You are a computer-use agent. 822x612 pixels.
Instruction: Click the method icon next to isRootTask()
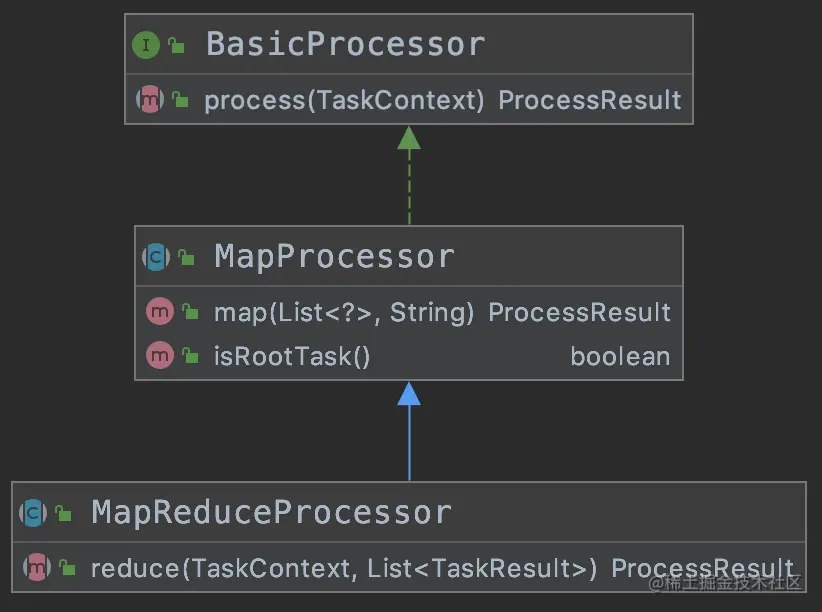tap(160, 356)
